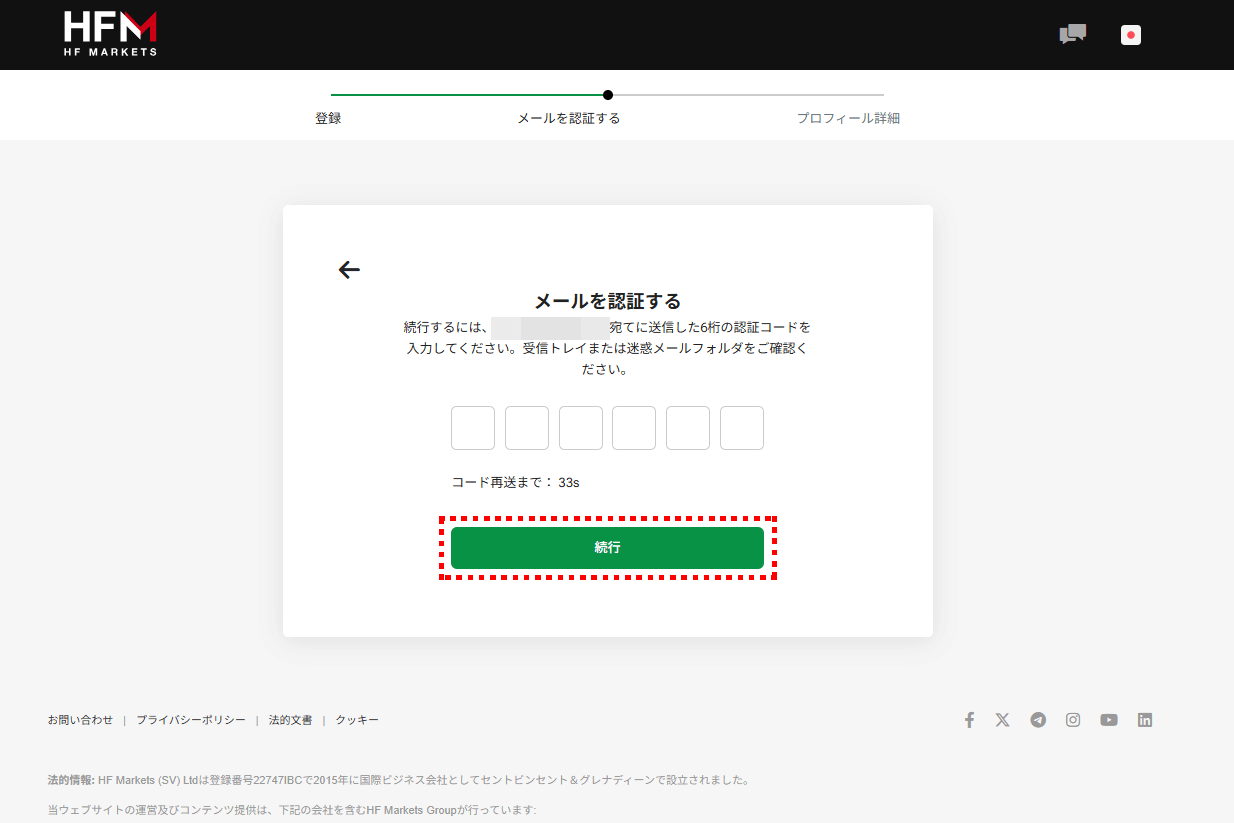Open the Japan flag language selector

[x=1131, y=35]
